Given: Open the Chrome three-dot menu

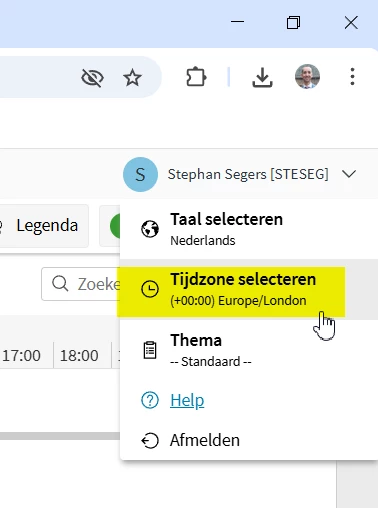Looking at the screenshot, I should 352,77.
